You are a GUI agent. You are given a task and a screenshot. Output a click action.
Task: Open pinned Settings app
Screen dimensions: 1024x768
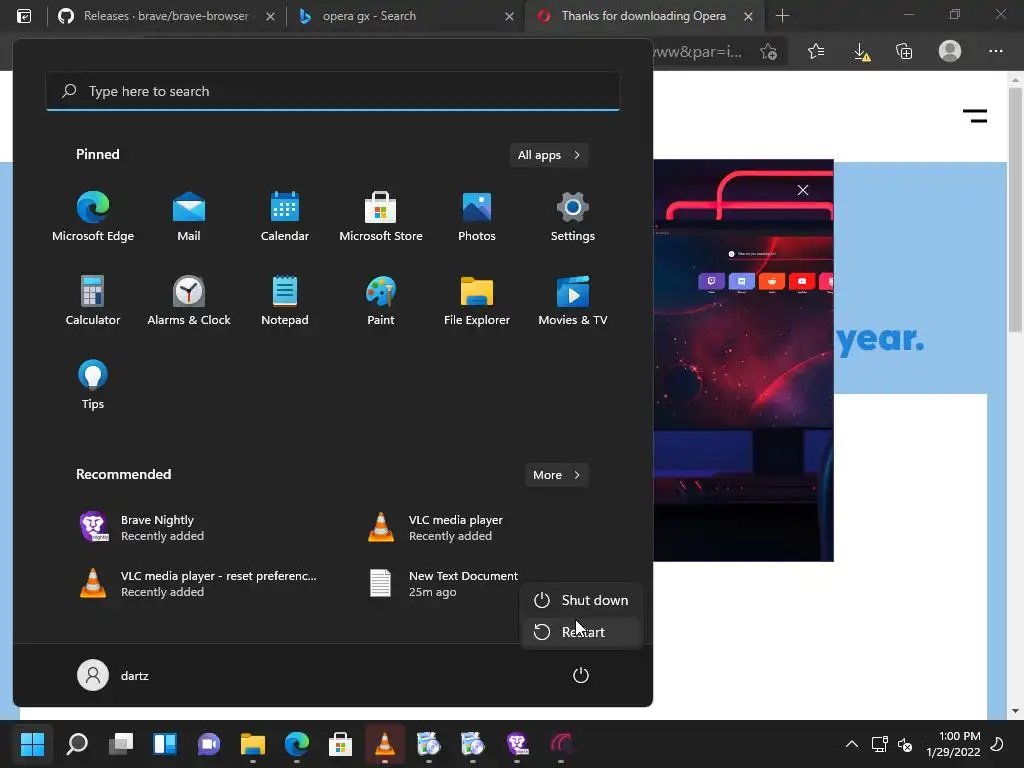point(573,217)
